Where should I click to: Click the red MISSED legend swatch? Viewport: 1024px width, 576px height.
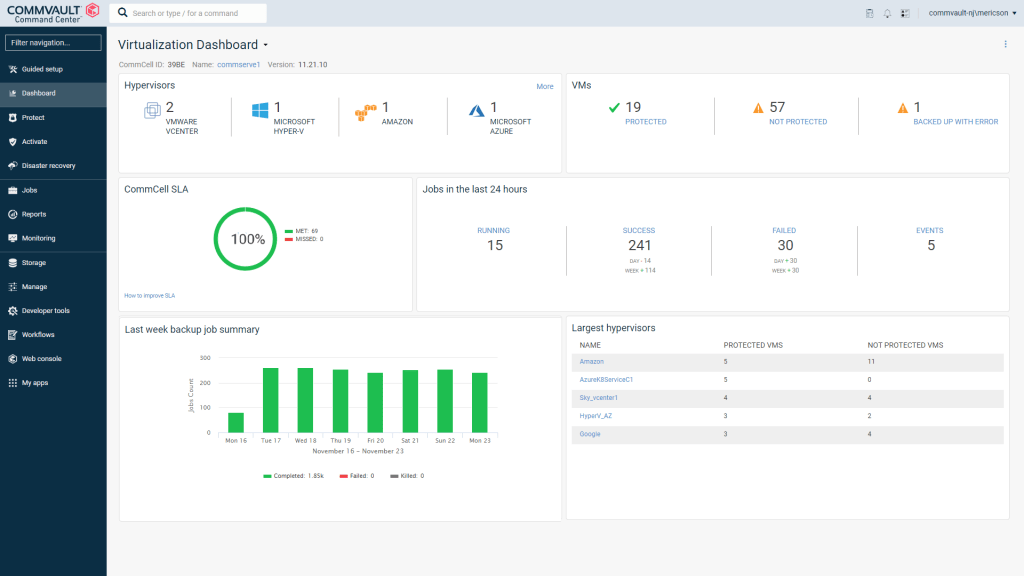point(289,239)
